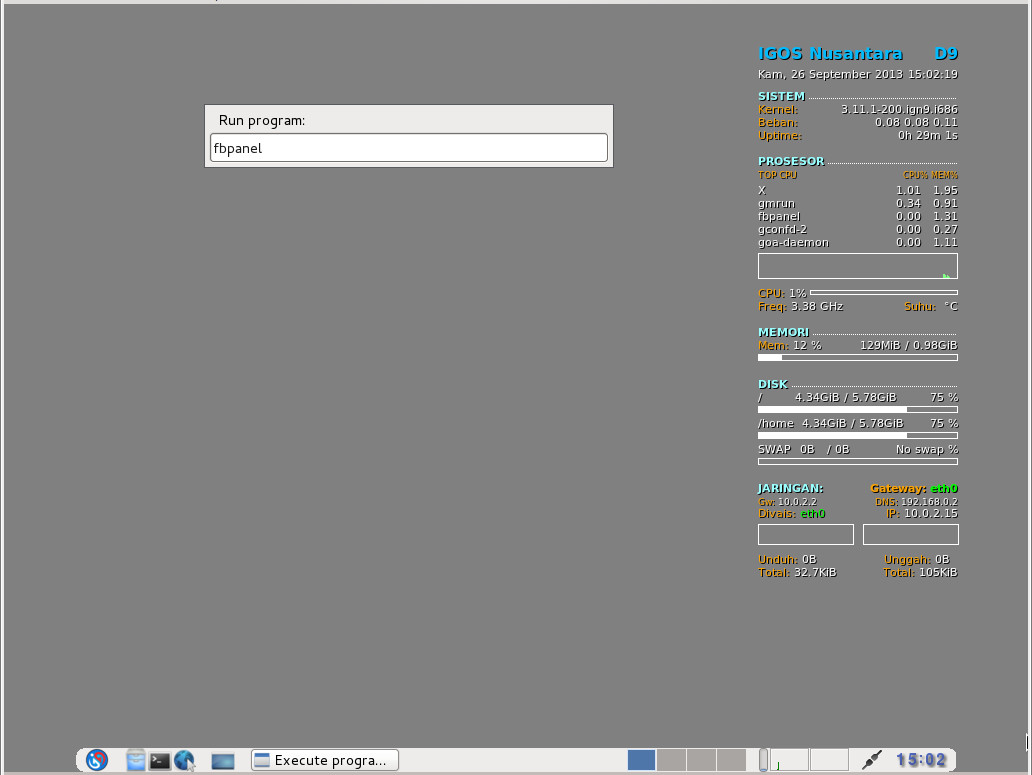Image resolution: width=1032 pixels, height=775 pixels.
Task: Open the main menu launcher icon
Action: pyautogui.click(x=97, y=760)
